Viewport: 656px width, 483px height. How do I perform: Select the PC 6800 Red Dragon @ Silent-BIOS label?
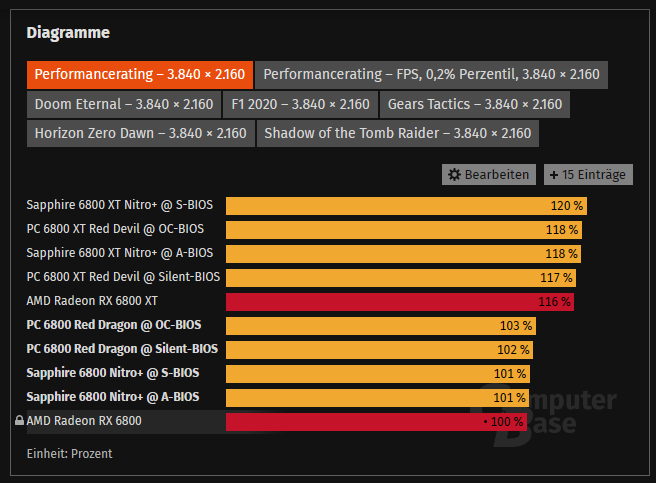[122, 349]
